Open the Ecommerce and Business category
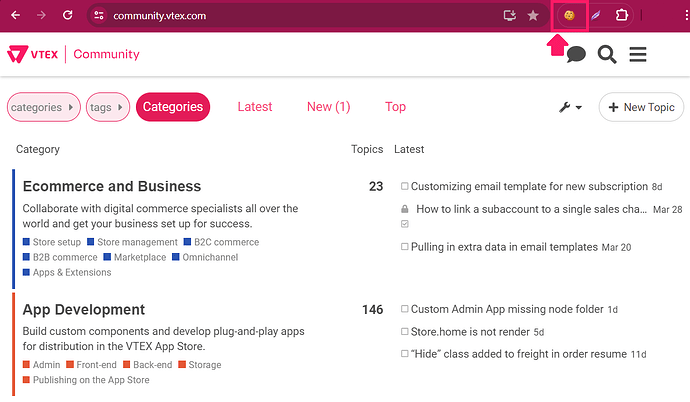 (x=111, y=186)
